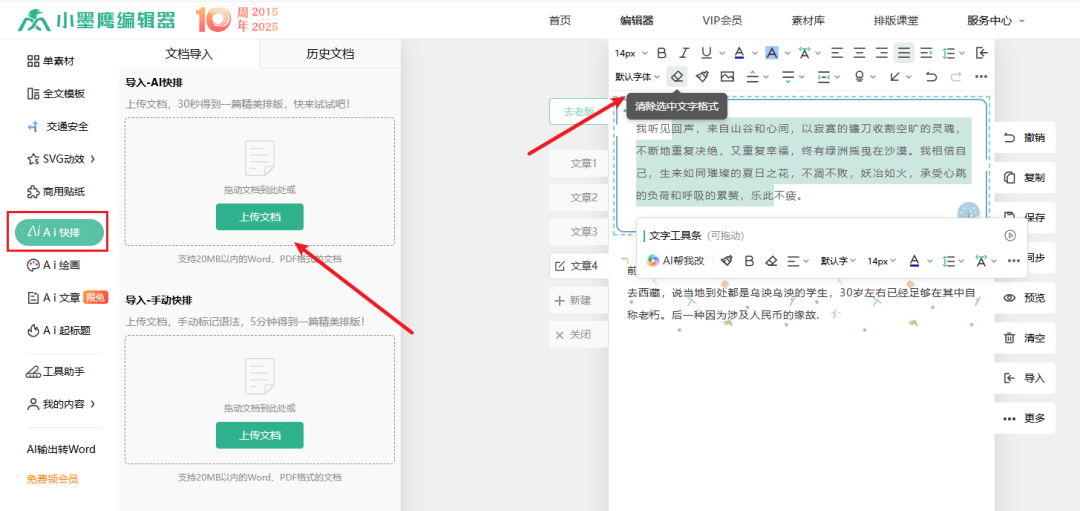Click the 清空 trash button in the right panel
Image resolution: width=1080 pixels, height=511 pixels.
pyautogui.click(x=1025, y=338)
